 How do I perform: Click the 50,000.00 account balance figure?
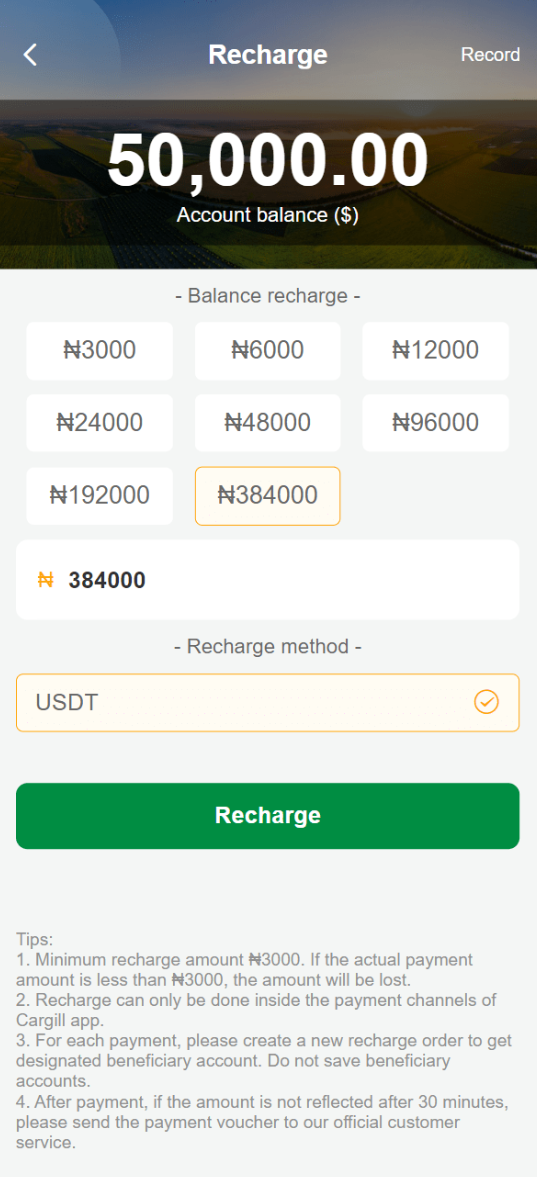click(267, 161)
